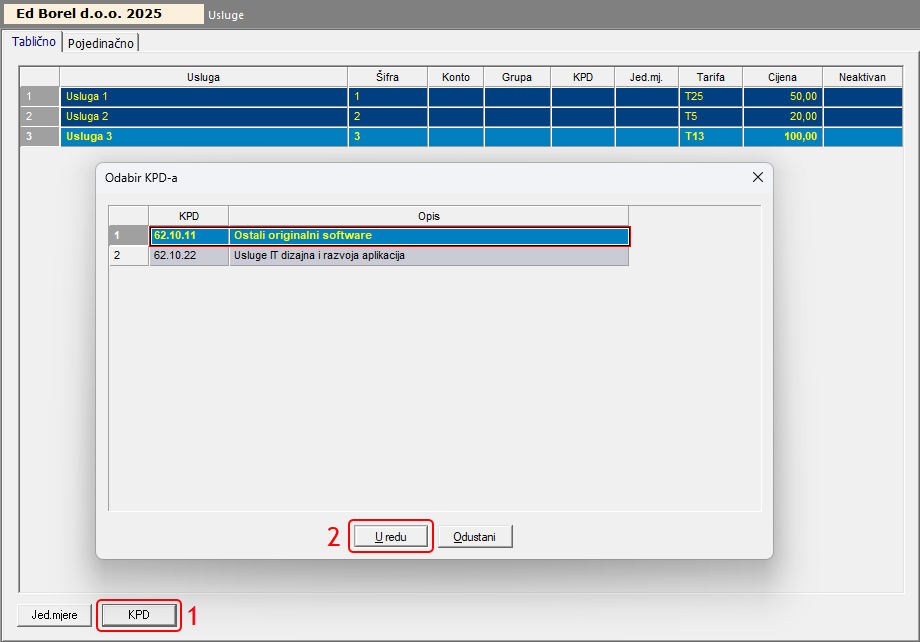Select the Usluga 2 row
Viewport: 920px width, 642px height.
(x=203, y=117)
